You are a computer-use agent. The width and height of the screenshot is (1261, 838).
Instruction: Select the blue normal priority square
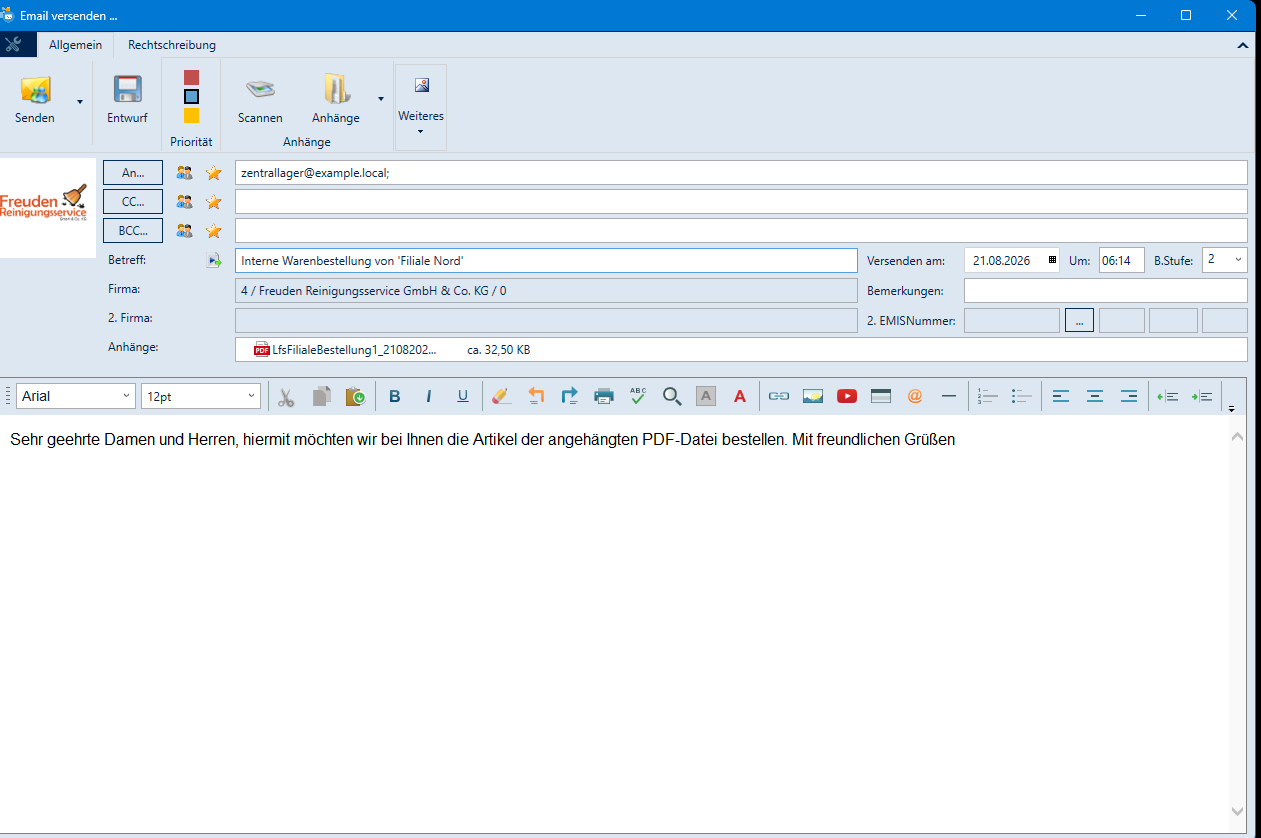coord(191,97)
